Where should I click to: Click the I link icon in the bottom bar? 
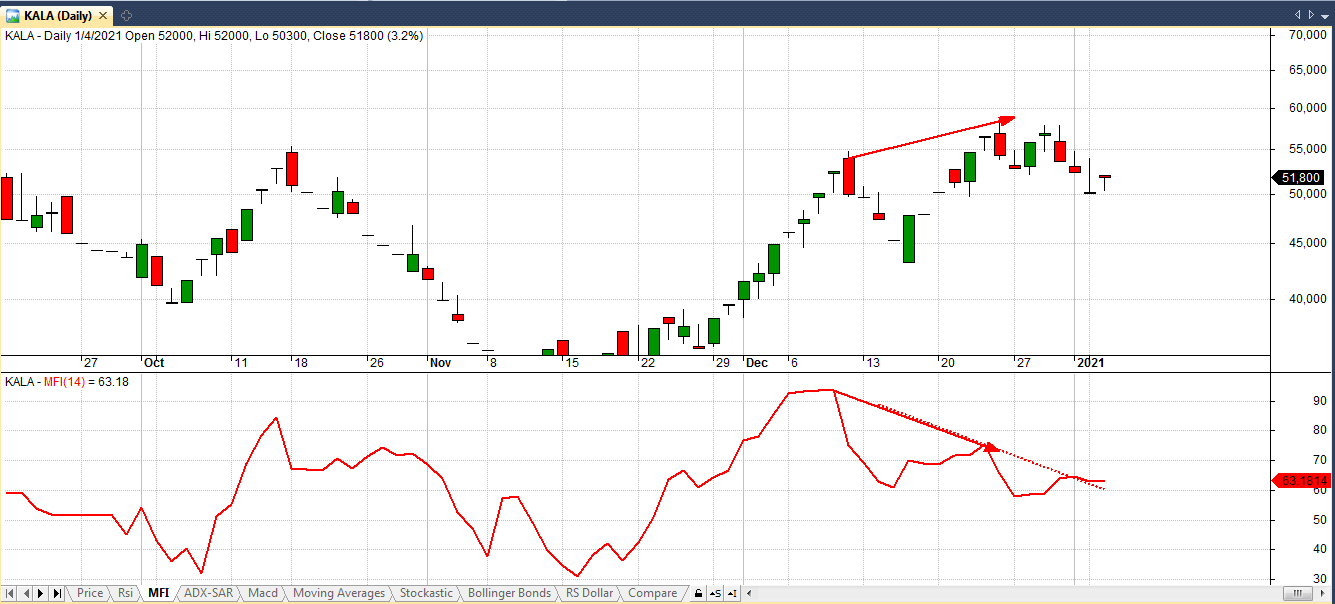[732, 593]
